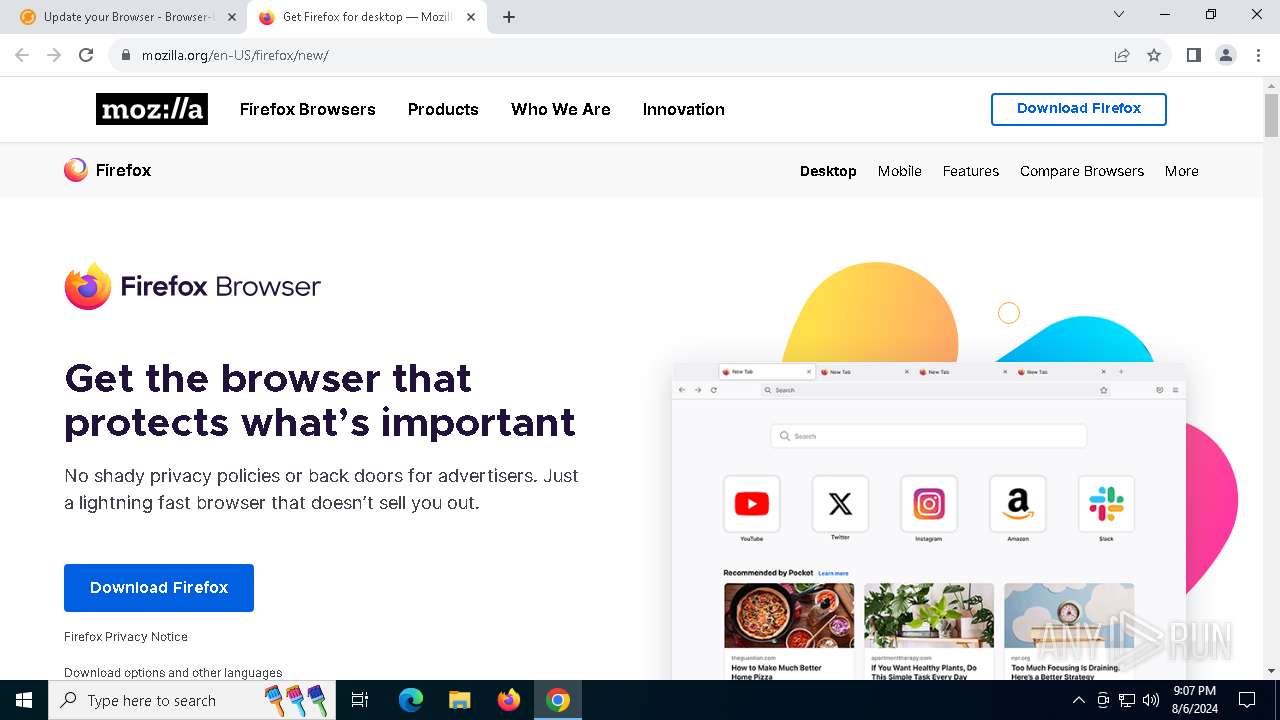This screenshot has height=720, width=1280.
Task: Close the 'Update your Browser' tab
Action: 232,17
